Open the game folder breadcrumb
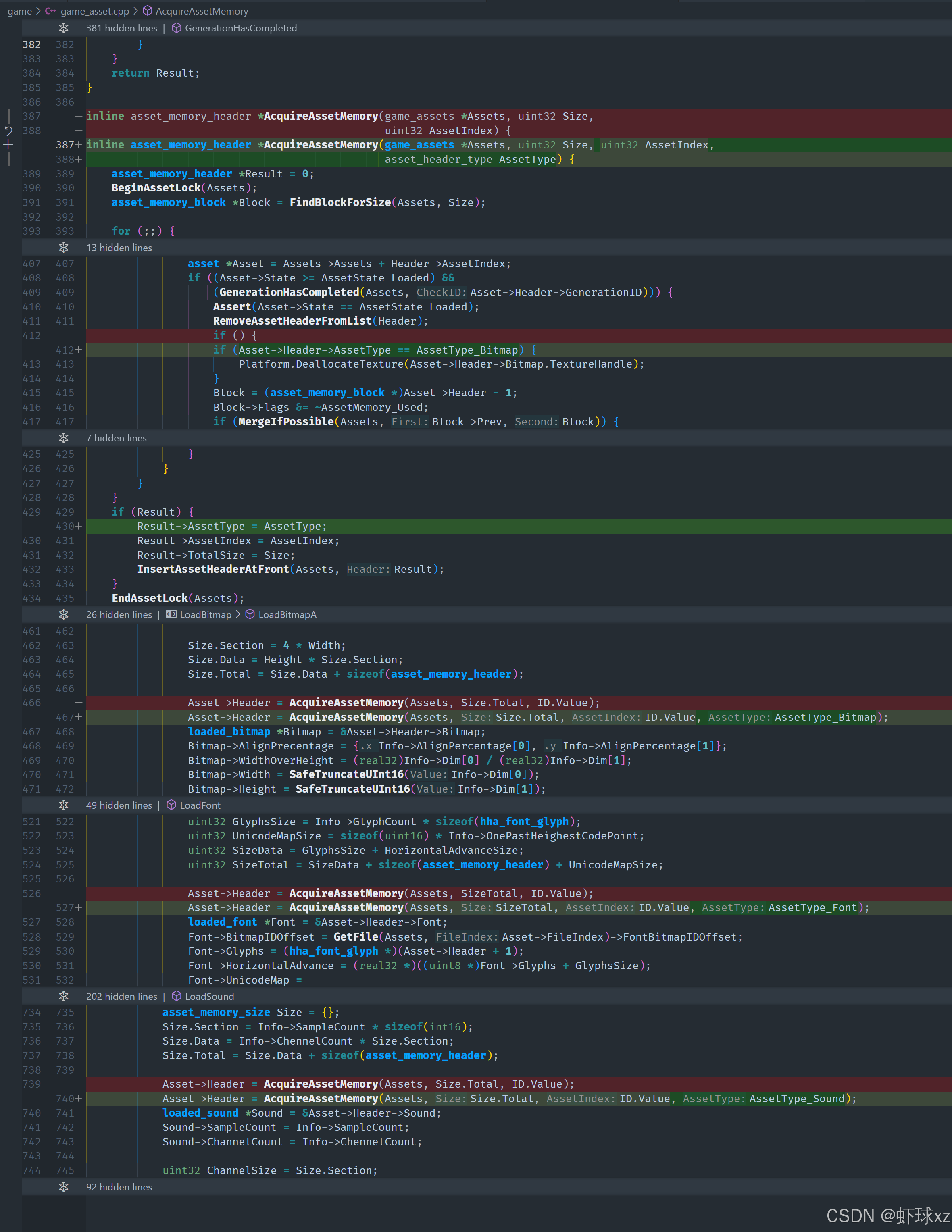Screen dimensions: 952x1232 [x=20, y=11]
